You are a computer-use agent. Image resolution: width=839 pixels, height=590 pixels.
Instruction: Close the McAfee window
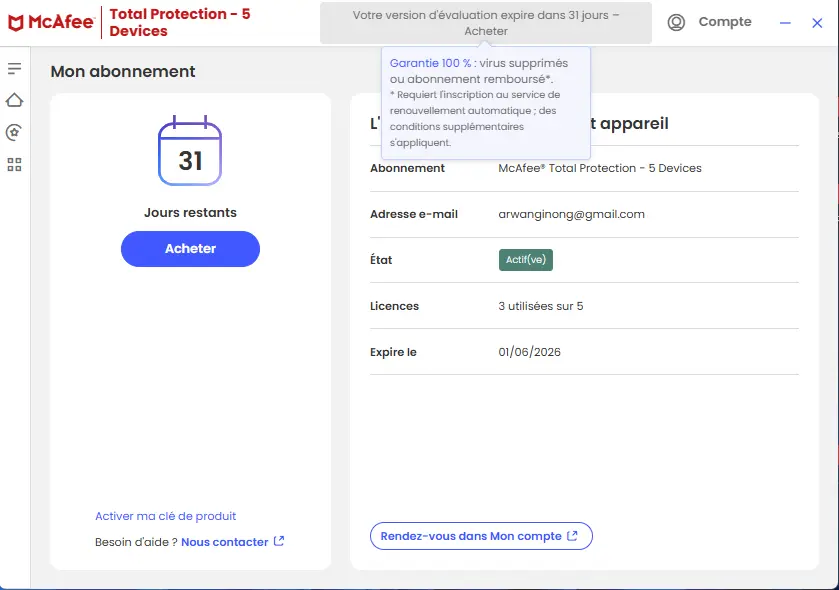coord(817,23)
